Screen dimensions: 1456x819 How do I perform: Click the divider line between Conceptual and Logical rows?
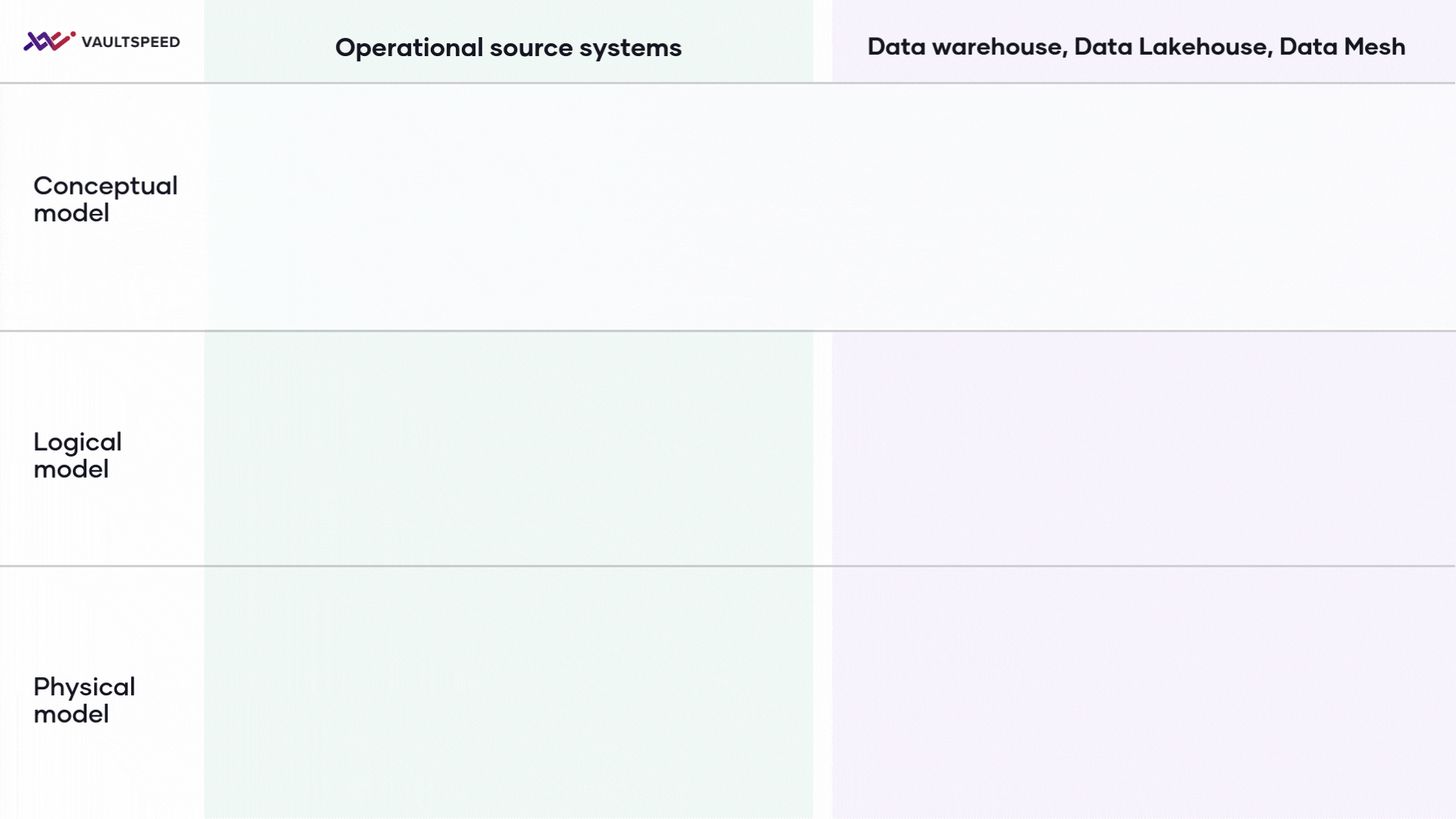(728, 331)
